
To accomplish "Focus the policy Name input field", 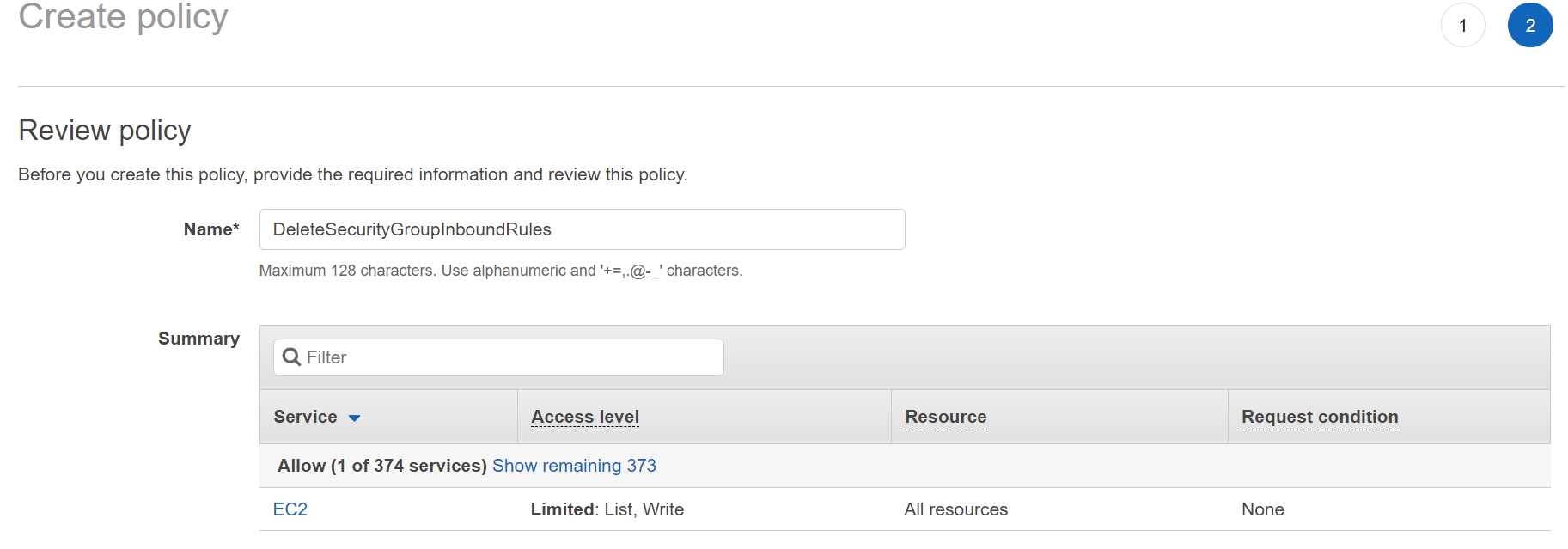I will [x=582, y=229].
